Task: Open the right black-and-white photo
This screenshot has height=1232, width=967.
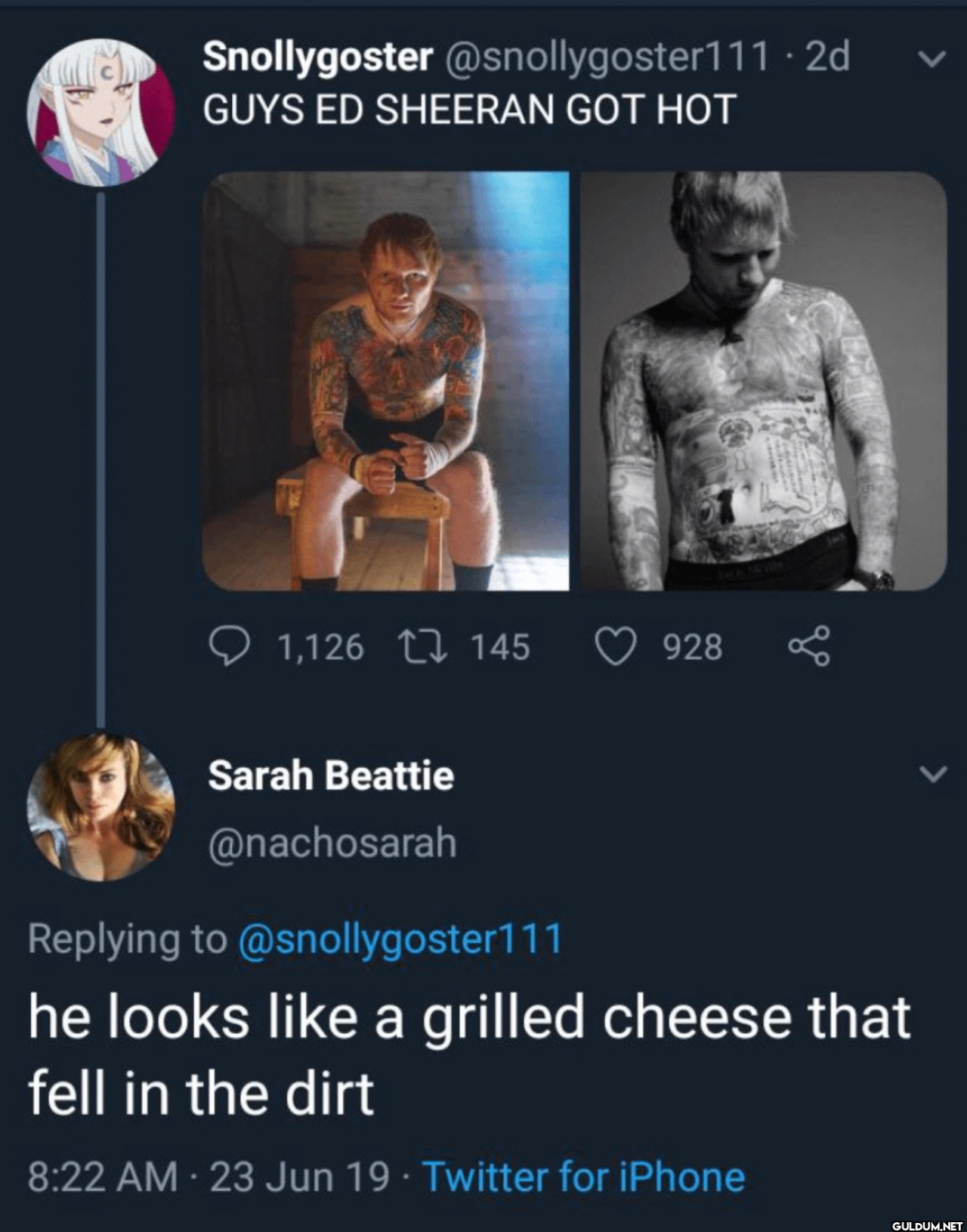Action: pyautogui.click(x=763, y=381)
